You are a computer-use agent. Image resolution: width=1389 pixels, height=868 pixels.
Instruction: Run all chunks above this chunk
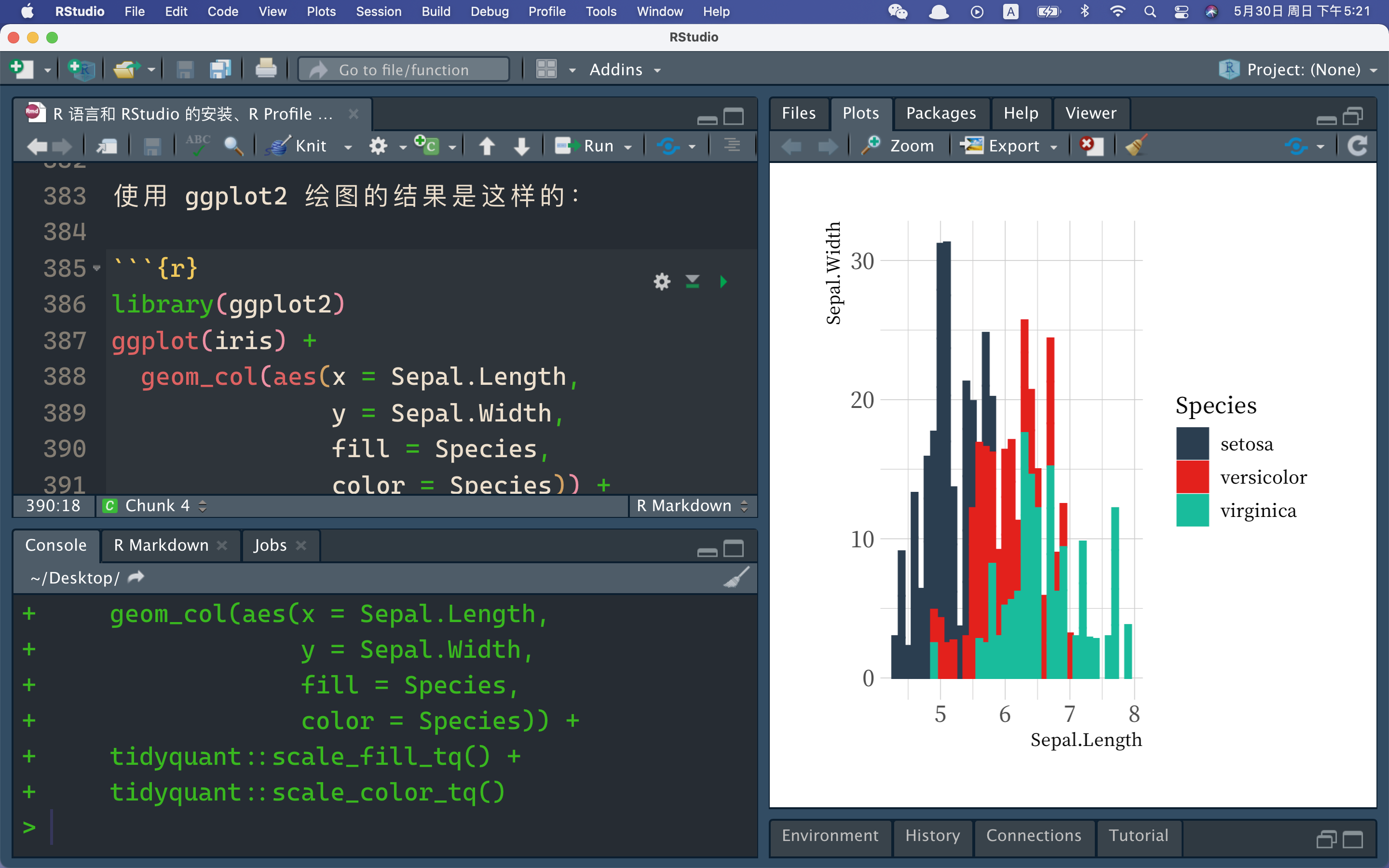coord(692,281)
